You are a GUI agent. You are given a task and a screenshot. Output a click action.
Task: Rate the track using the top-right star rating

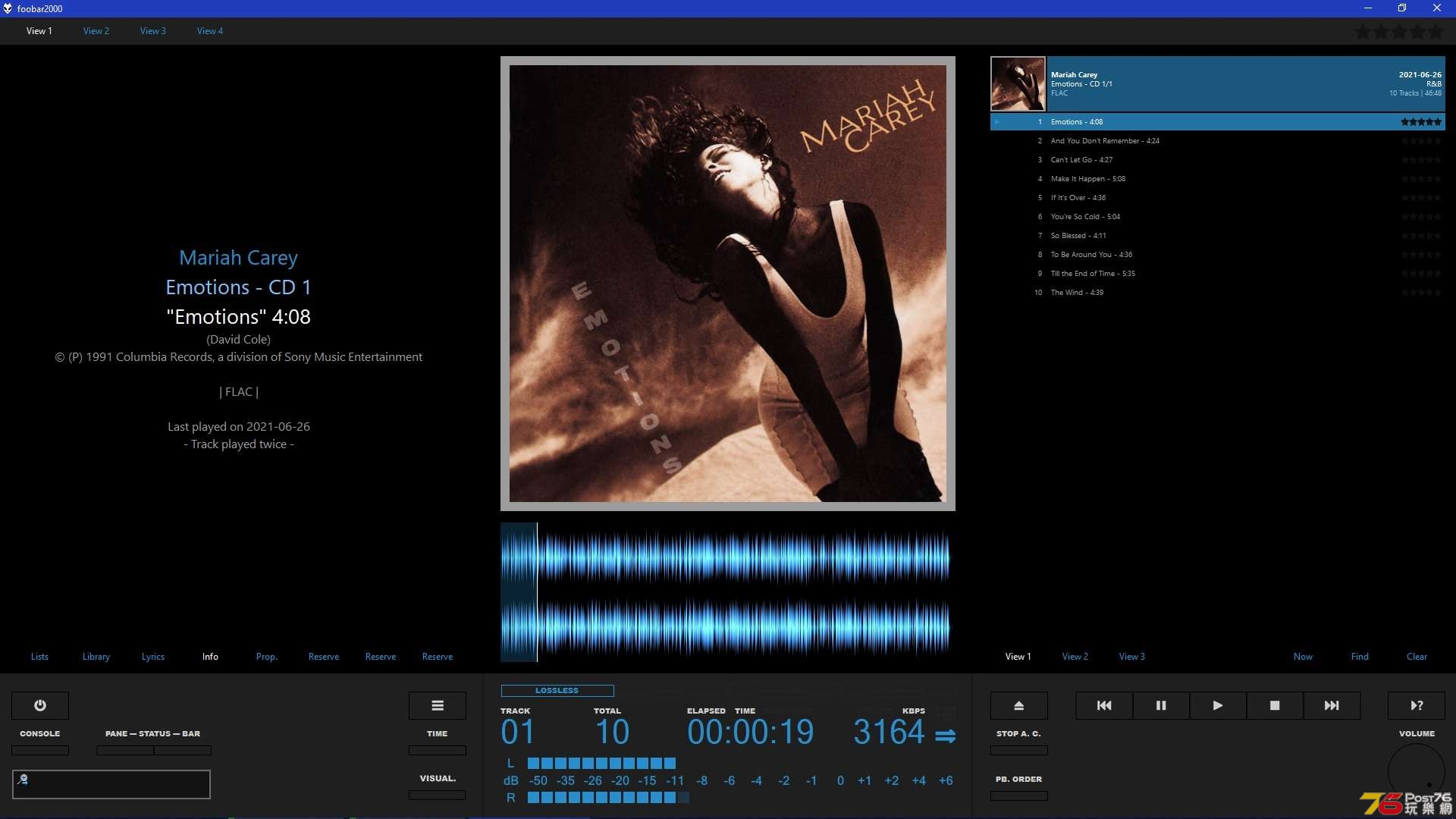(1399, 32)
